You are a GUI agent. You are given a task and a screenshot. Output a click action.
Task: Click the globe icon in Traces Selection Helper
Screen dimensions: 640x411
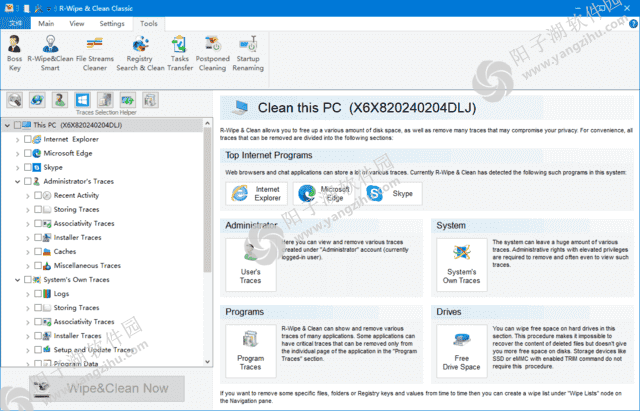click(37, 100)
